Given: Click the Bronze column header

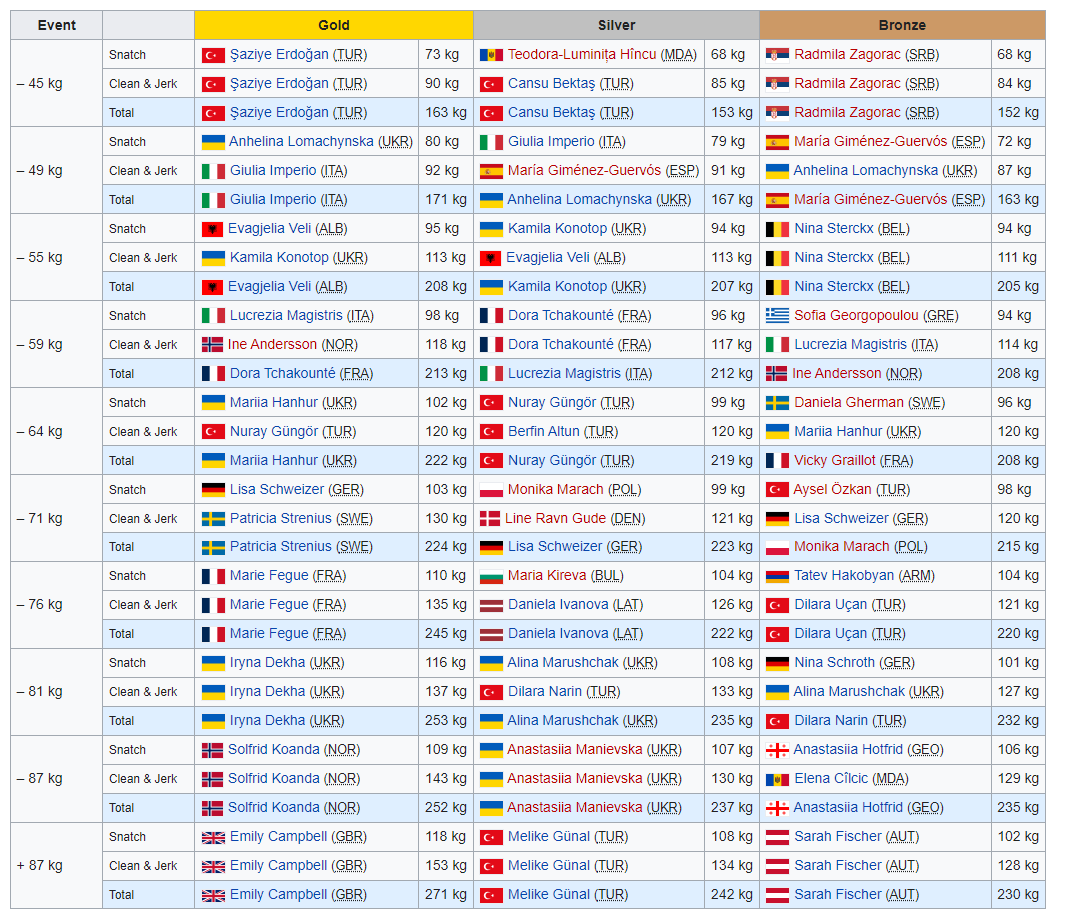Looking at the screenshot, I should coord(902,25).
